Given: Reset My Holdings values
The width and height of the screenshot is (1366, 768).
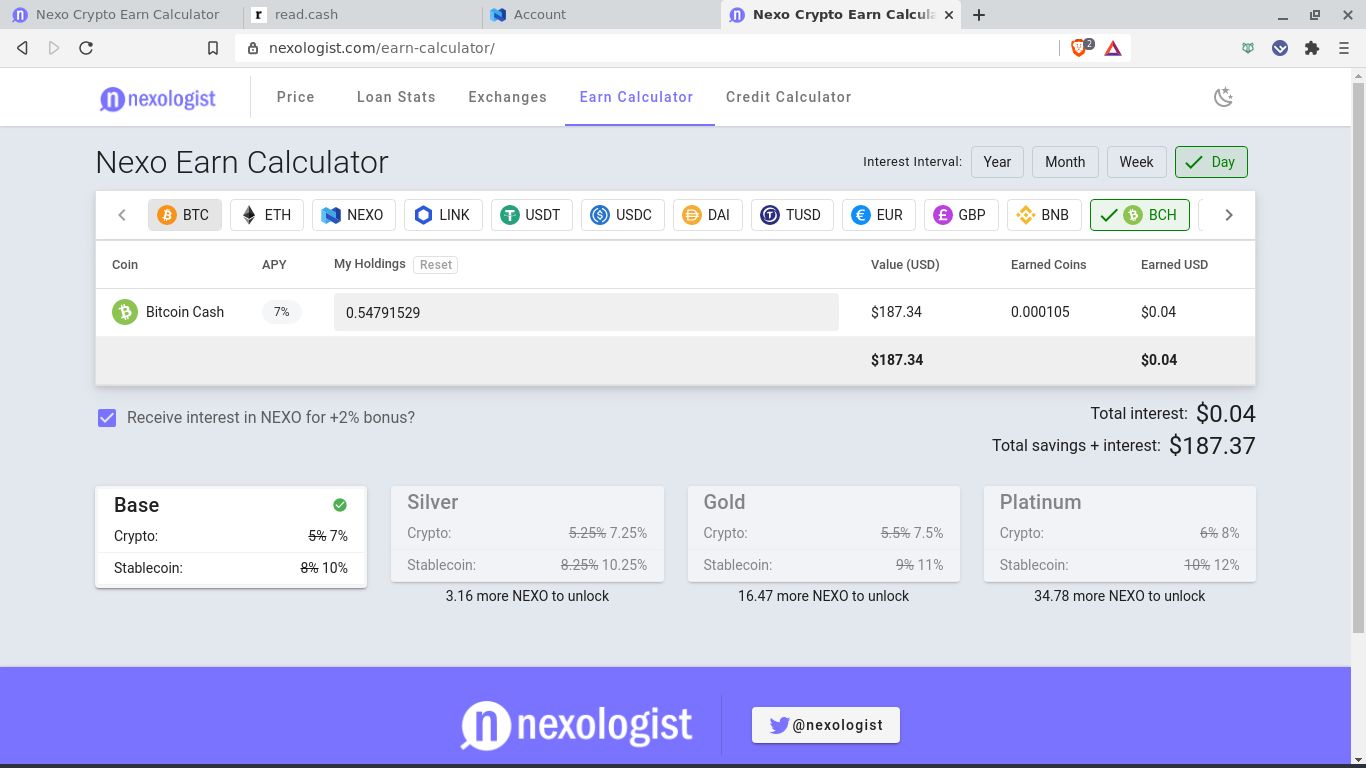Looking at the screenshot, I should tap(436, 265).
